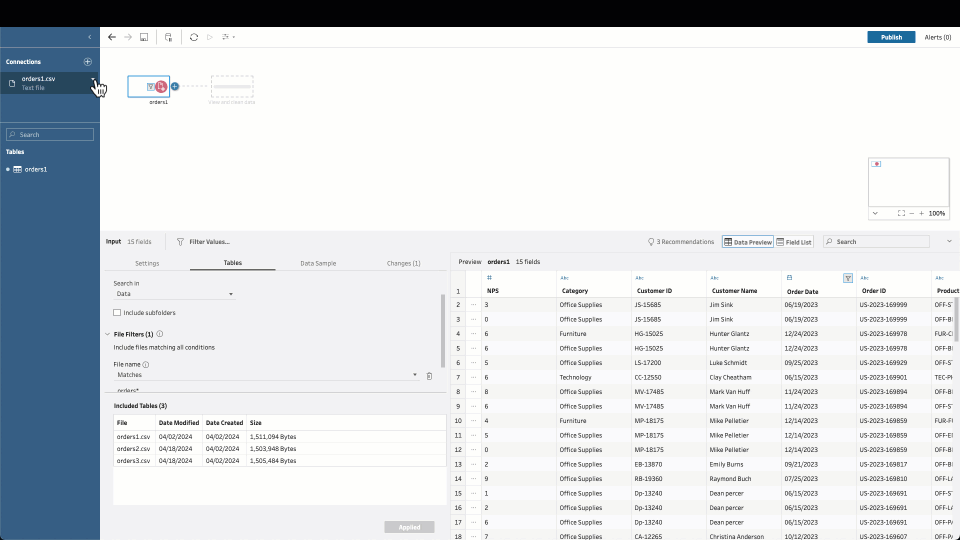Click the orders2.csv row in Included Tables
Image resolution: width=960 pixels, height=540 pixels.
[x=280, y=449]
